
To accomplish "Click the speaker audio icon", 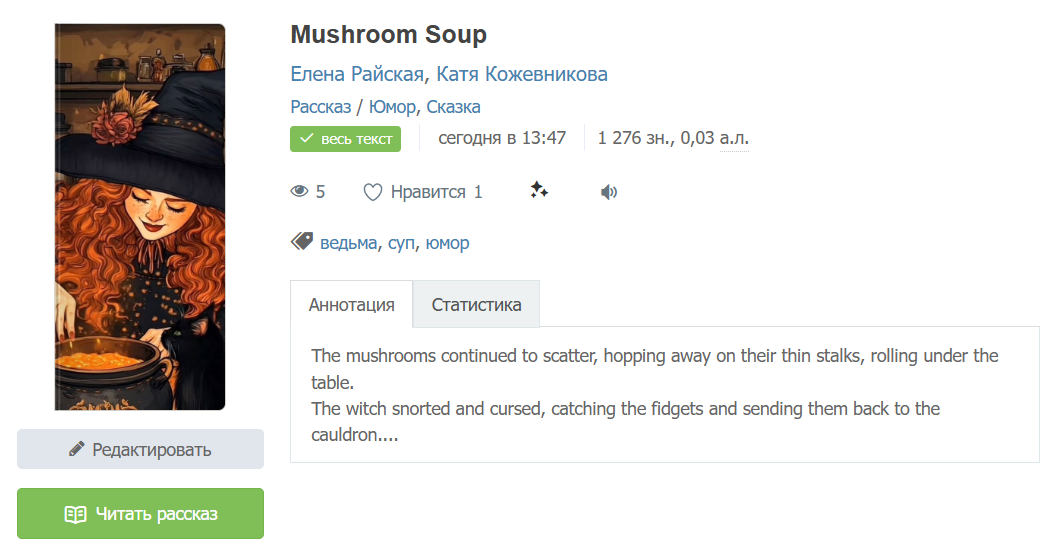I will click(x=608, y=192).
